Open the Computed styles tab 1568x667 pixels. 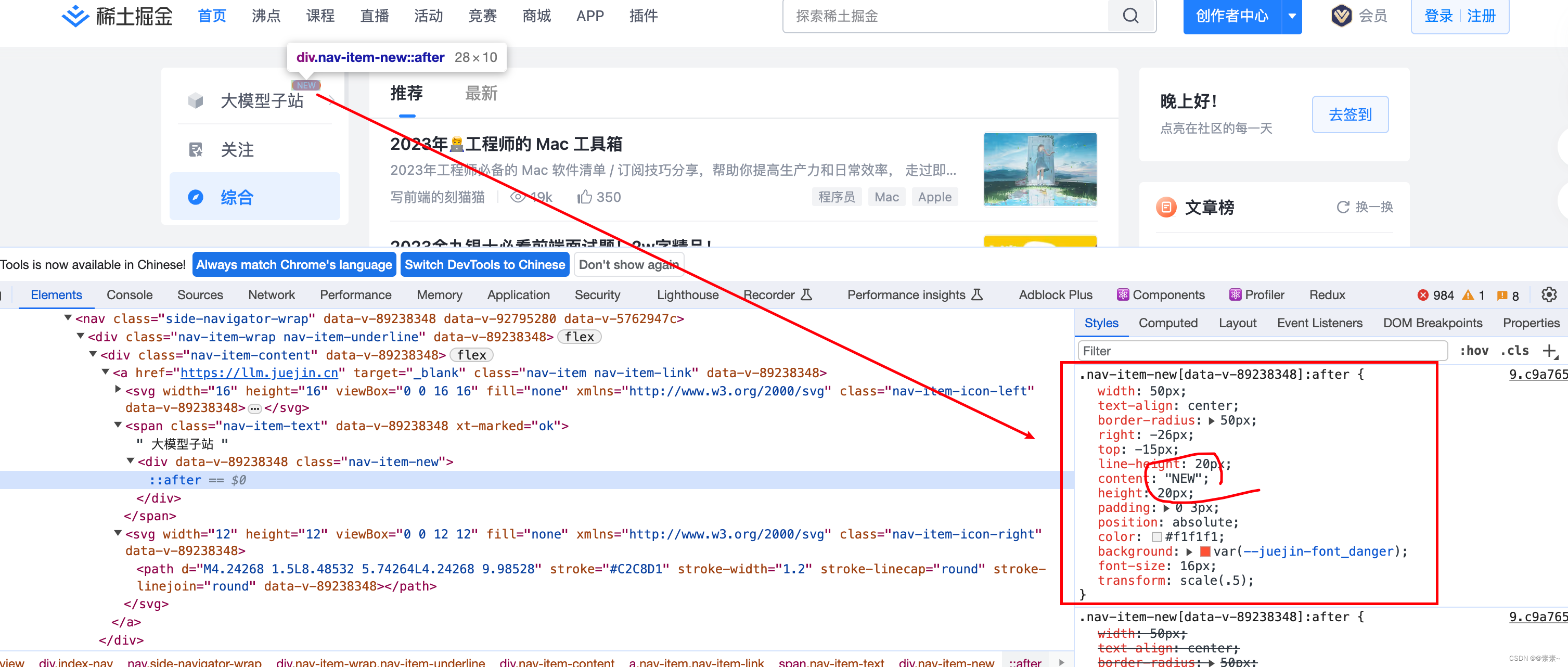pyautogui.click(x=1167, y=323)
